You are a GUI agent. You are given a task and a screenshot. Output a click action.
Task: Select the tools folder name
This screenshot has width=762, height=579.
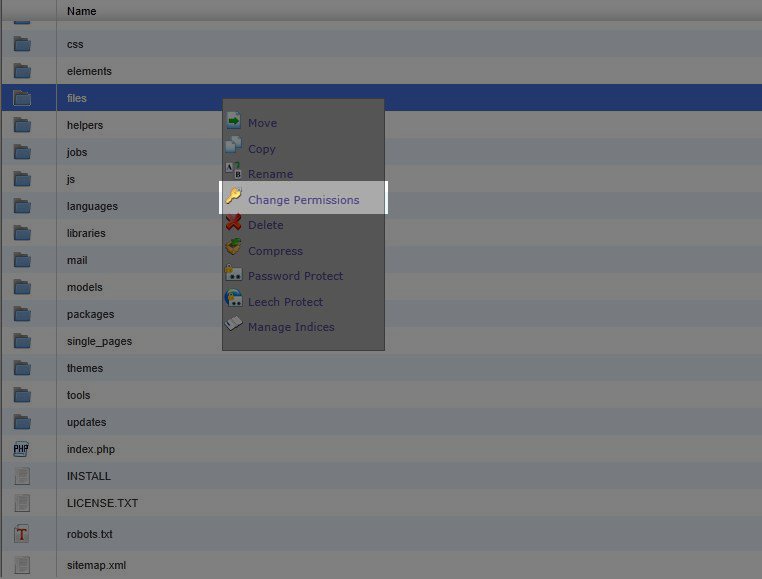point(79,395)
